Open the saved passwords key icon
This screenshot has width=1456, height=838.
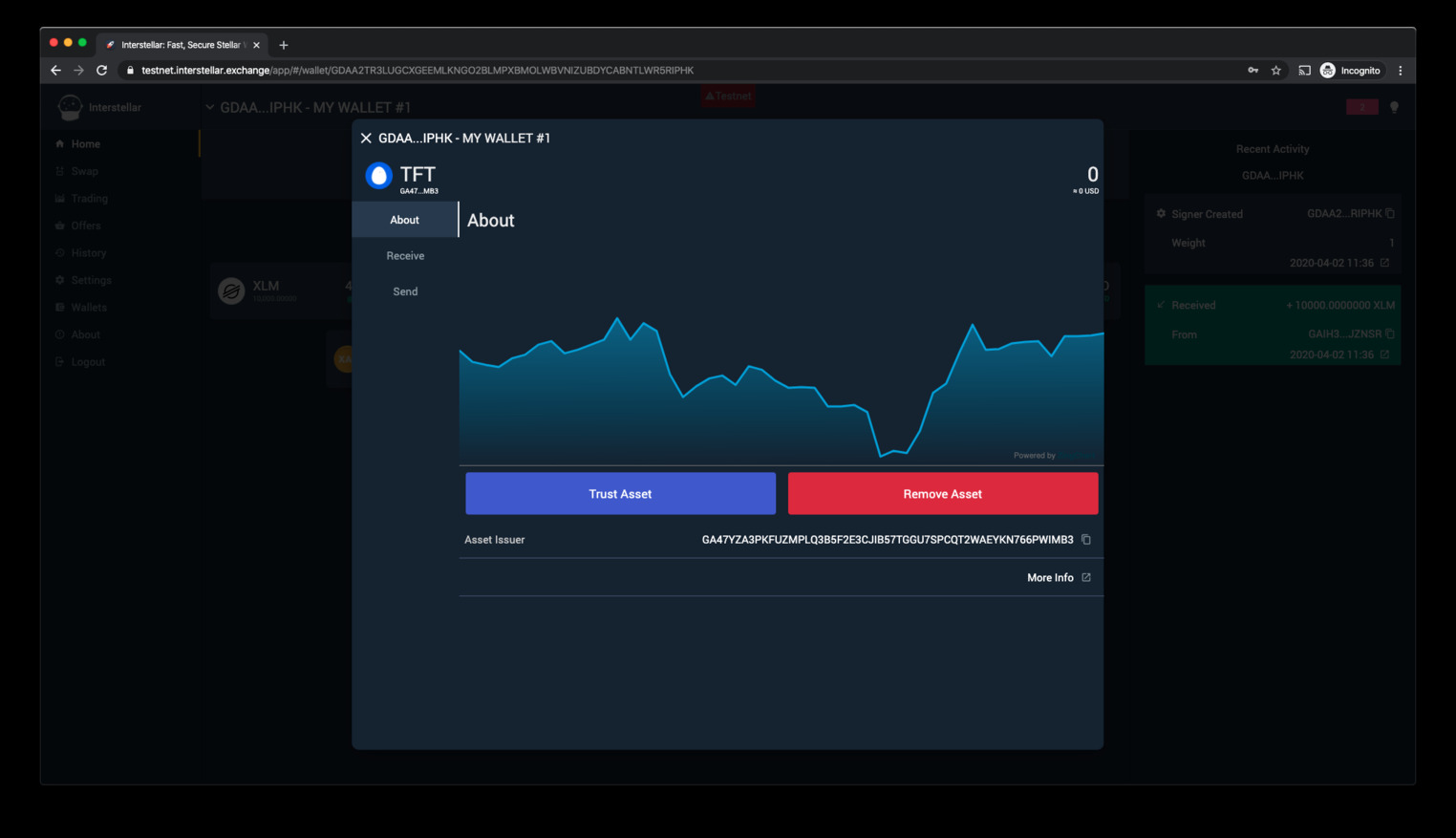point(1253,71)
